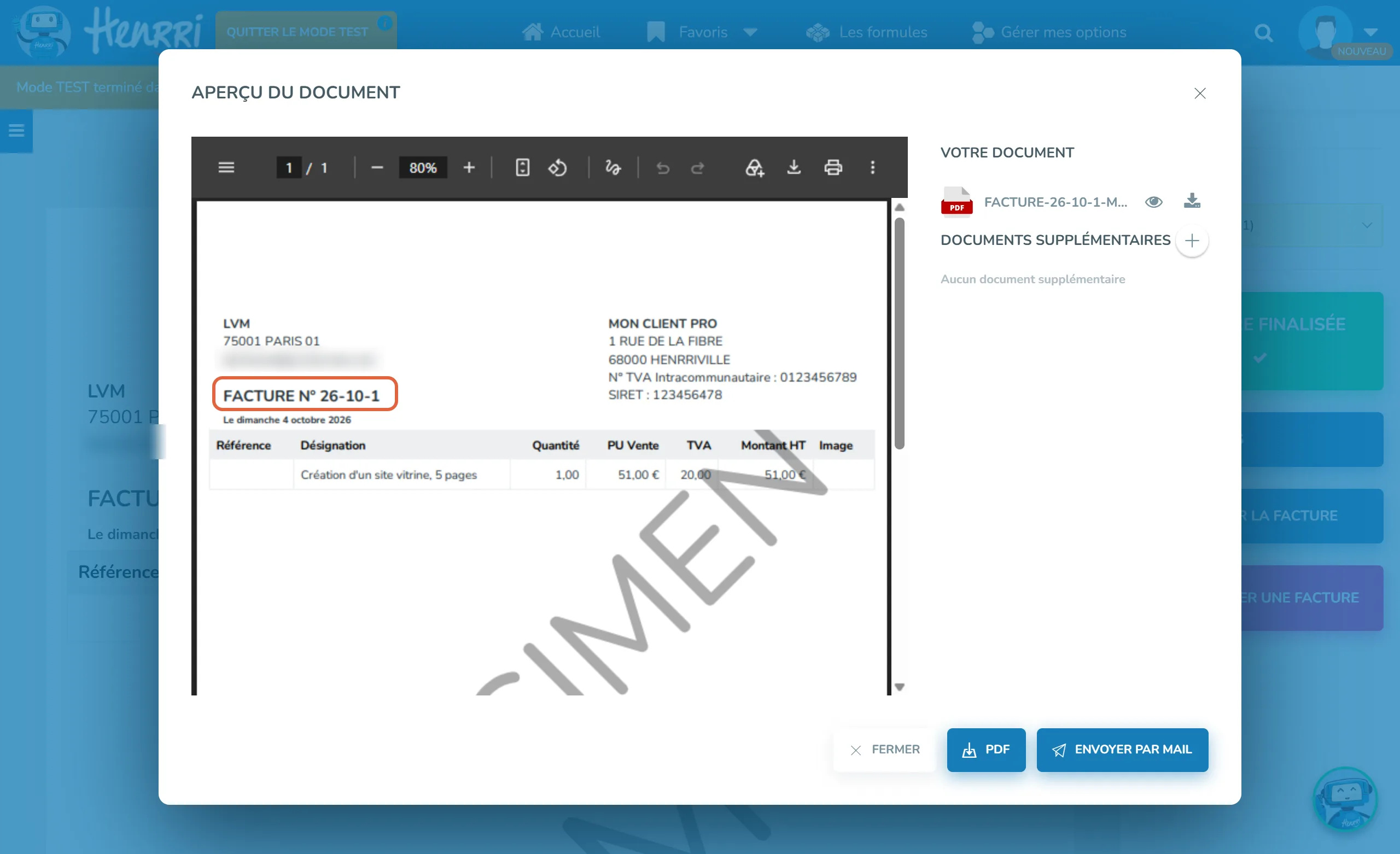This screenshot has width=1400, height=854.
Task: Send the invoice by mail
Action: click(x=1122, y=750)
